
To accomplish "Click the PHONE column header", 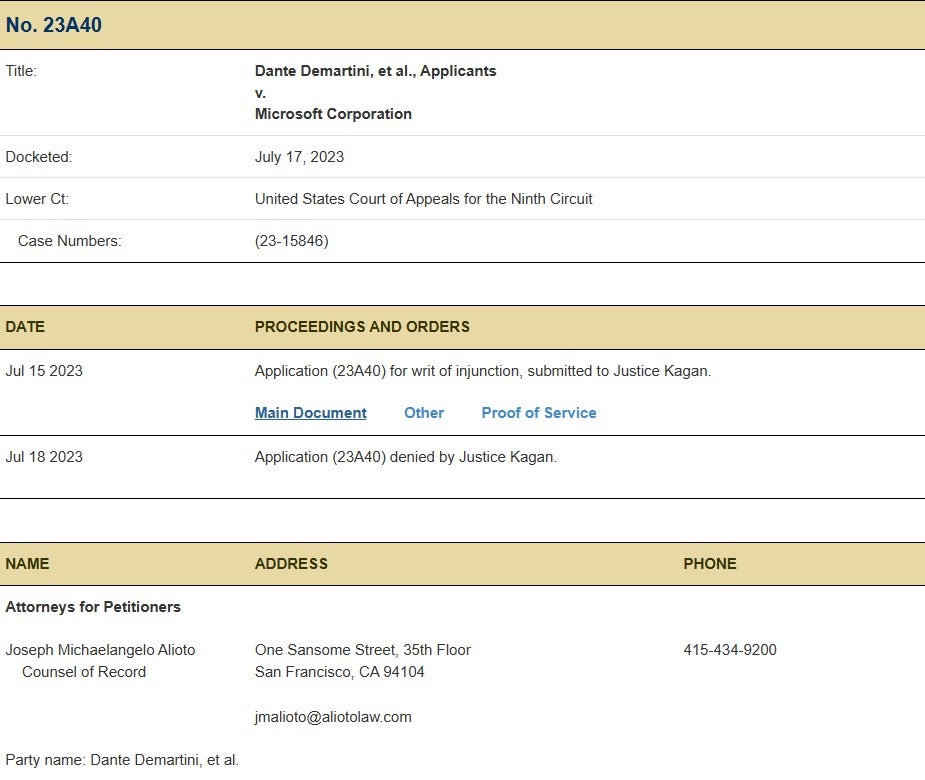I will click(x=710, y=564).
